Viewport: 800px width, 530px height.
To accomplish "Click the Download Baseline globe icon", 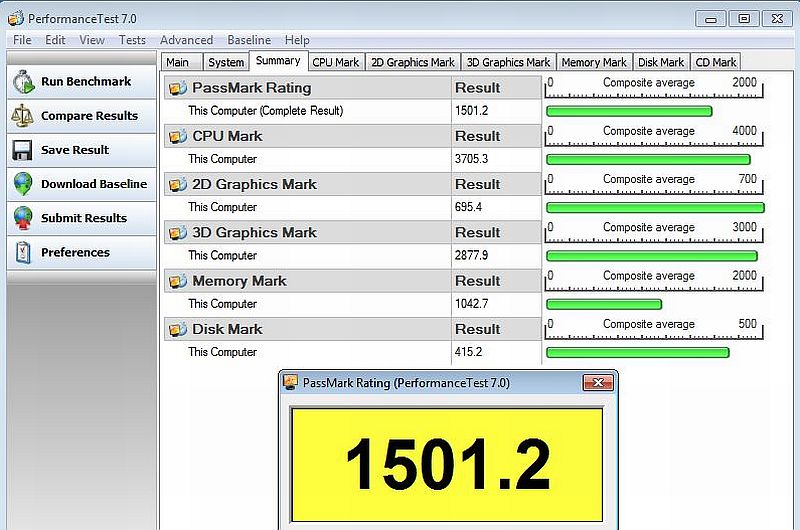I will [23, 184].
